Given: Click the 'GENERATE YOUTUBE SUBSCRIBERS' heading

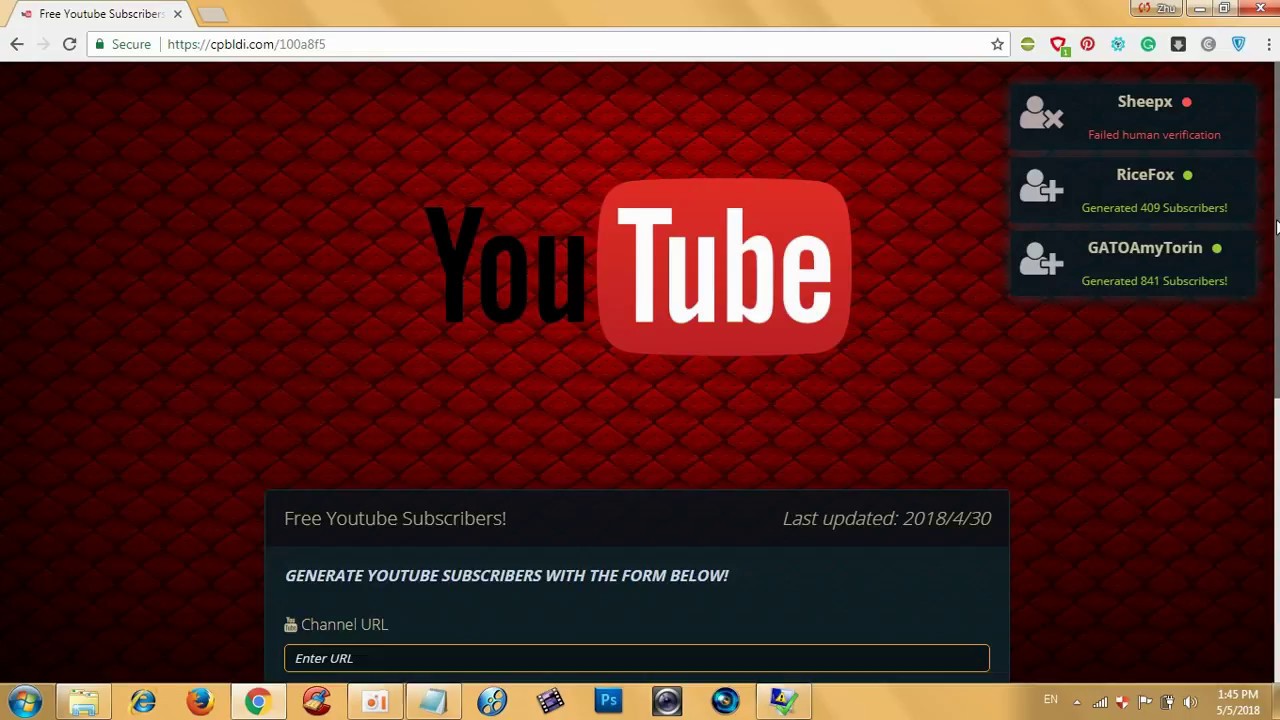Looking at the screenshot, I should 507,575.
